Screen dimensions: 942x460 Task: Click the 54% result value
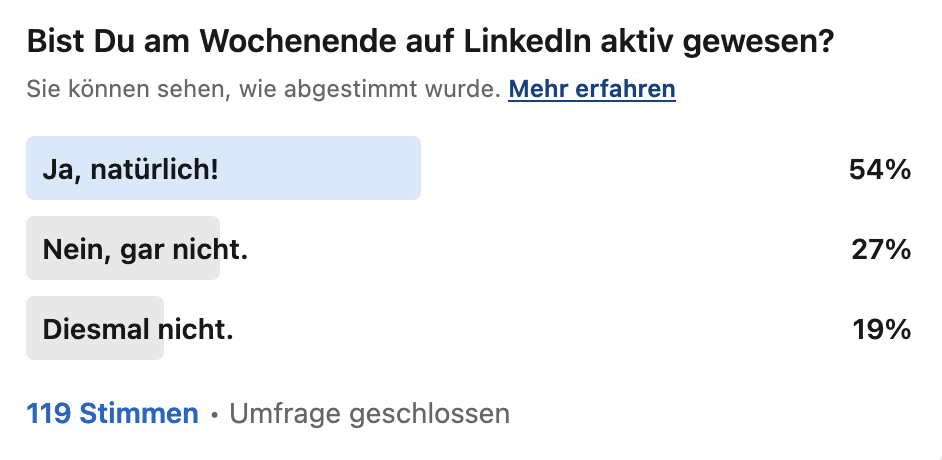880,170
